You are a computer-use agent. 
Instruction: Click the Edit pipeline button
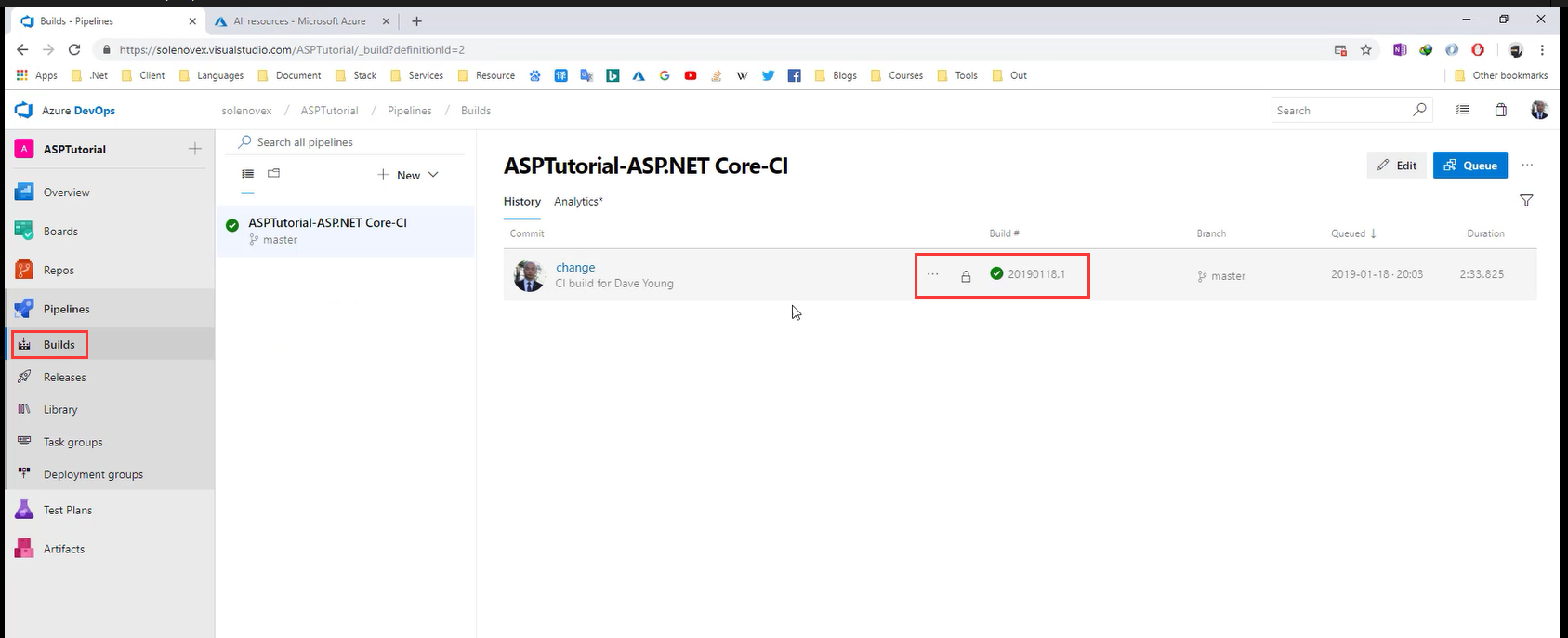click(x=1396, y=166)
